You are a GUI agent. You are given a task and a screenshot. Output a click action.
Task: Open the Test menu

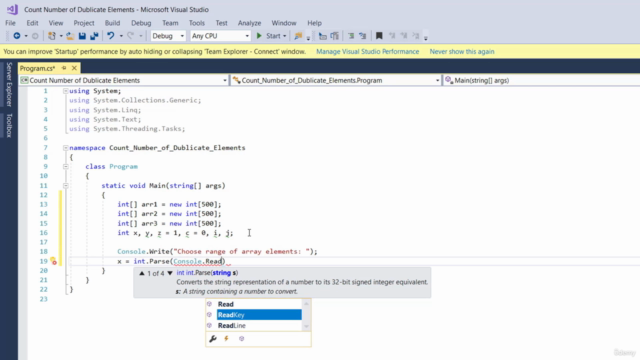[x=222, y=23]
